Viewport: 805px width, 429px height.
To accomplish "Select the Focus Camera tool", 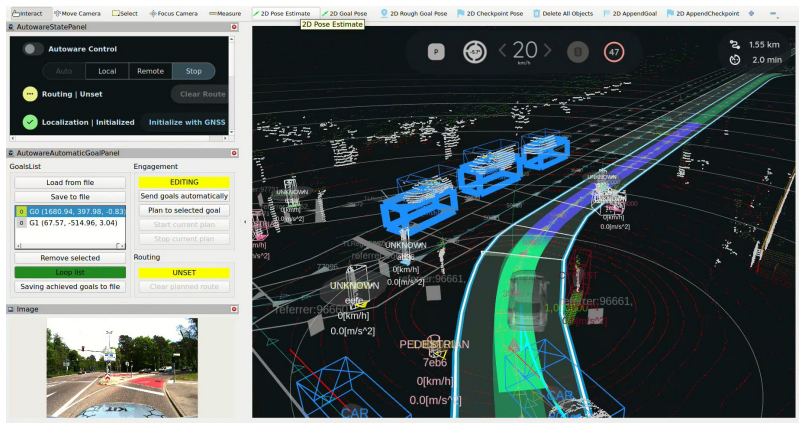I will tap(174, 13).
